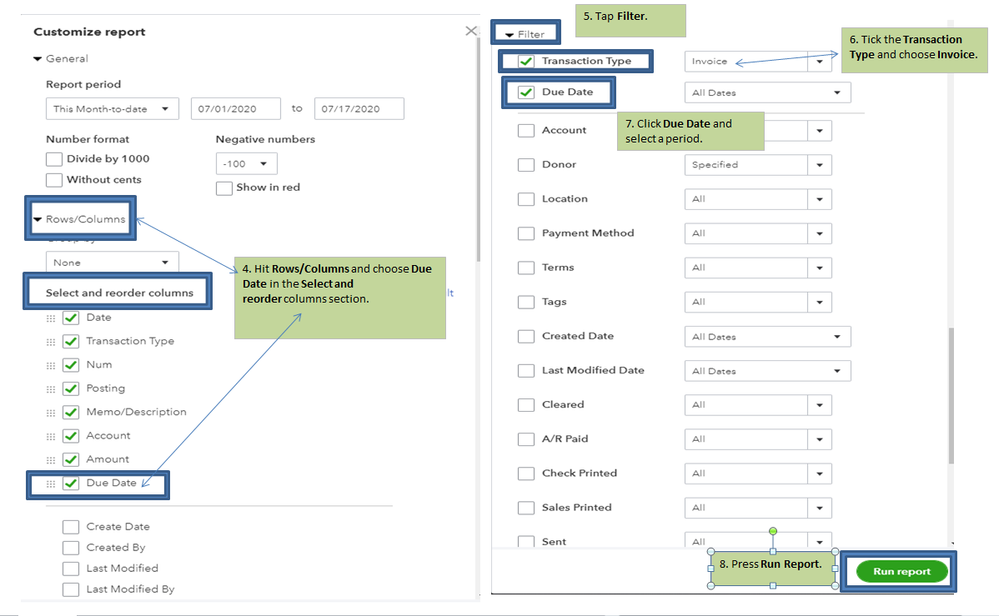Open the This Month-to-date period dropdown
Viewport: 999px width, 616px height.
pos(112,109)
